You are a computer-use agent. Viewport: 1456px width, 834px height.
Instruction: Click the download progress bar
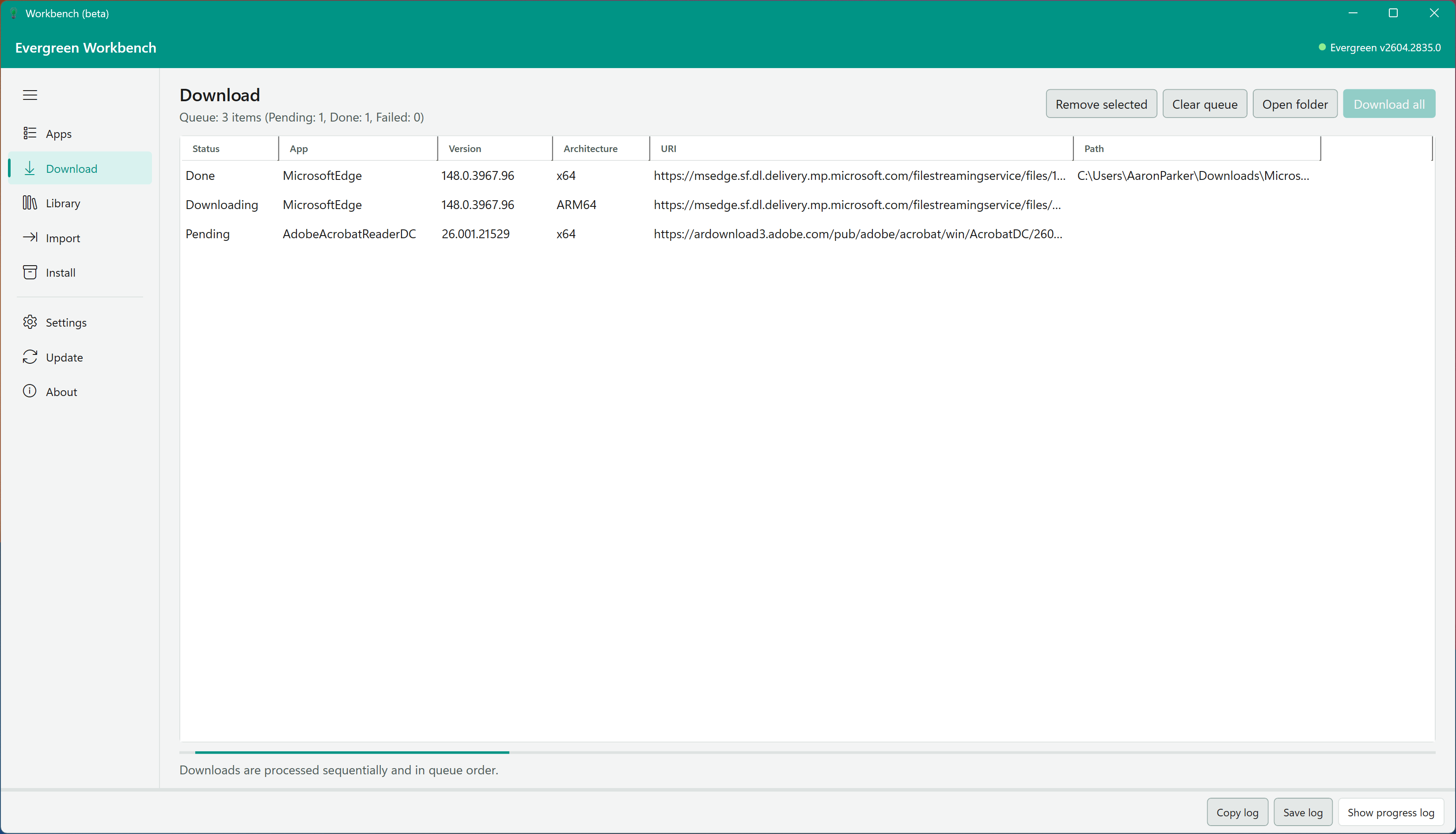[807, 752]
